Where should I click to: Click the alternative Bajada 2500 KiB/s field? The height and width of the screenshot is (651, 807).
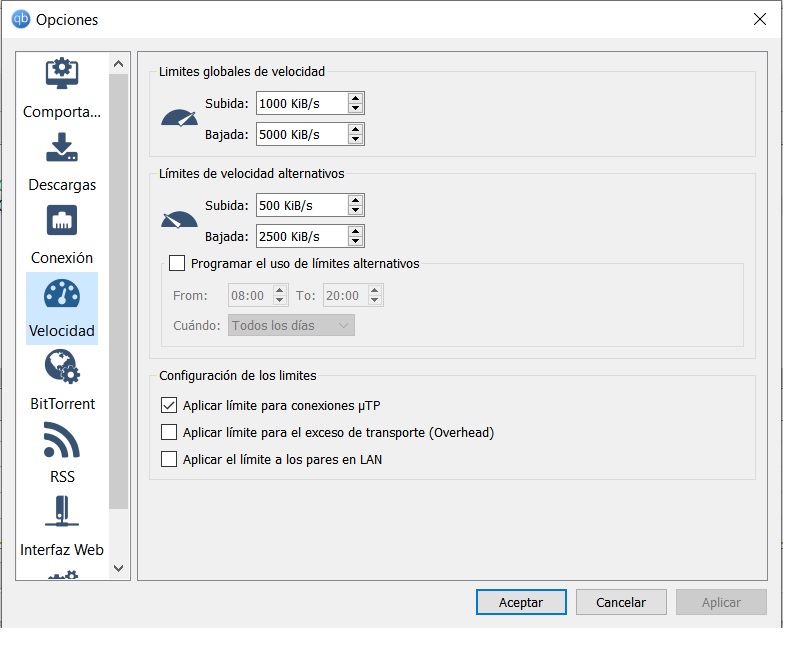(x=300, y=237)
